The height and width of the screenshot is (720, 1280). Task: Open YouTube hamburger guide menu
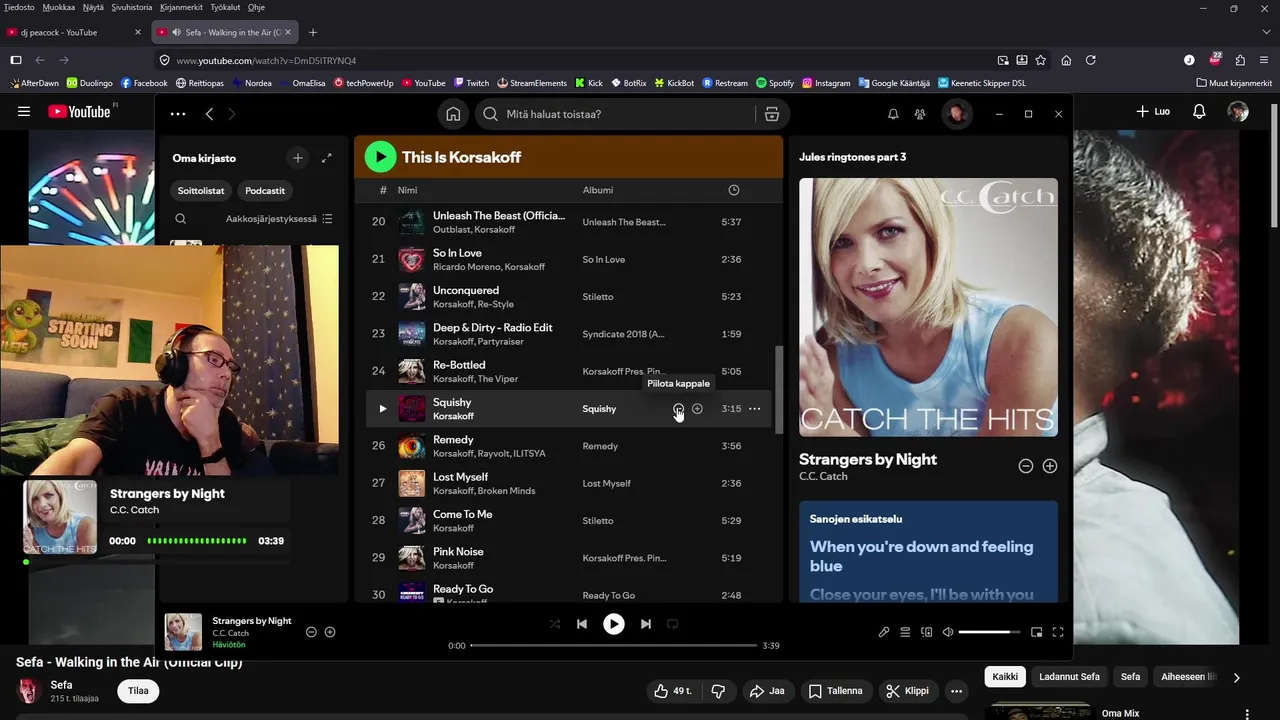tap(24, 112)
